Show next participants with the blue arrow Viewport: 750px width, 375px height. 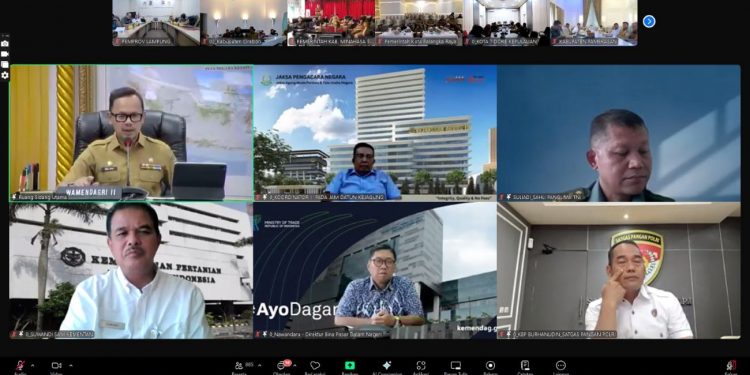click(649, 22)
